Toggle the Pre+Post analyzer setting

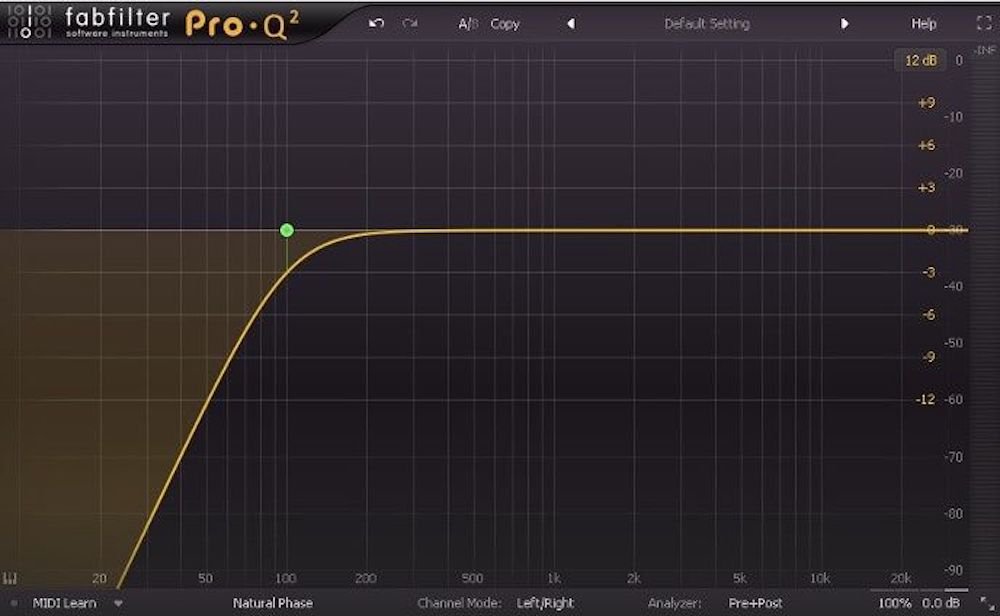pos(755,603)
